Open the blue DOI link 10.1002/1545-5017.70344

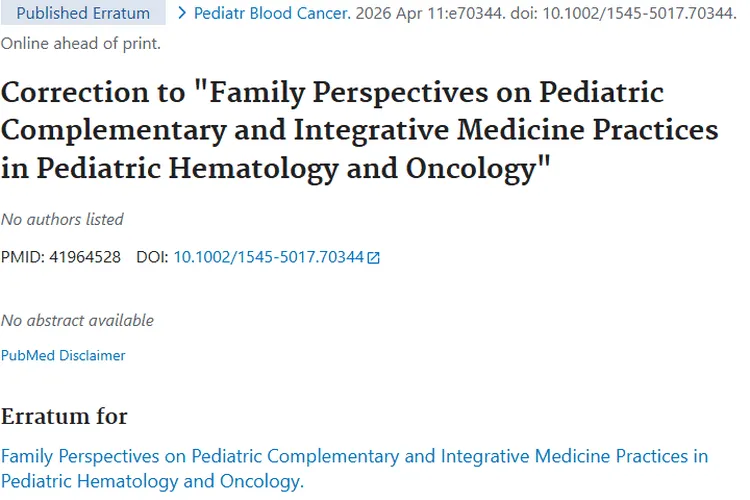point(268,257)
